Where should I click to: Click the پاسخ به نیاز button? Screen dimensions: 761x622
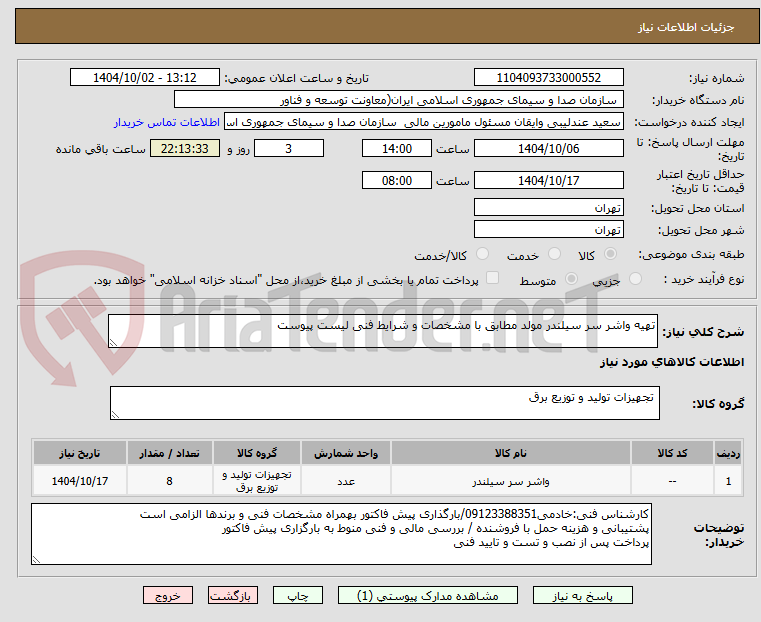[x=582, y=595]
